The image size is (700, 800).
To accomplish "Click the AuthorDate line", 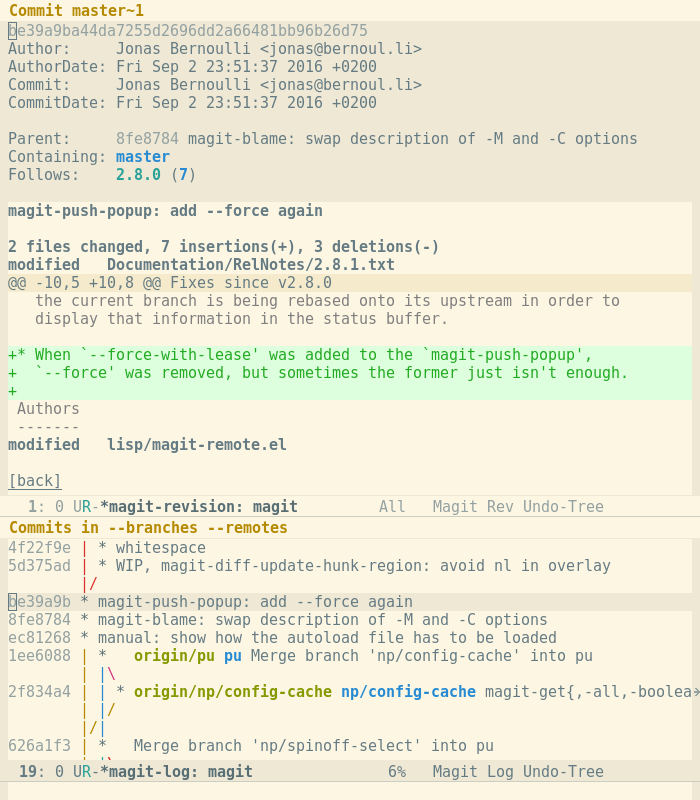I will pyautogui.click(x=192, y=66).
